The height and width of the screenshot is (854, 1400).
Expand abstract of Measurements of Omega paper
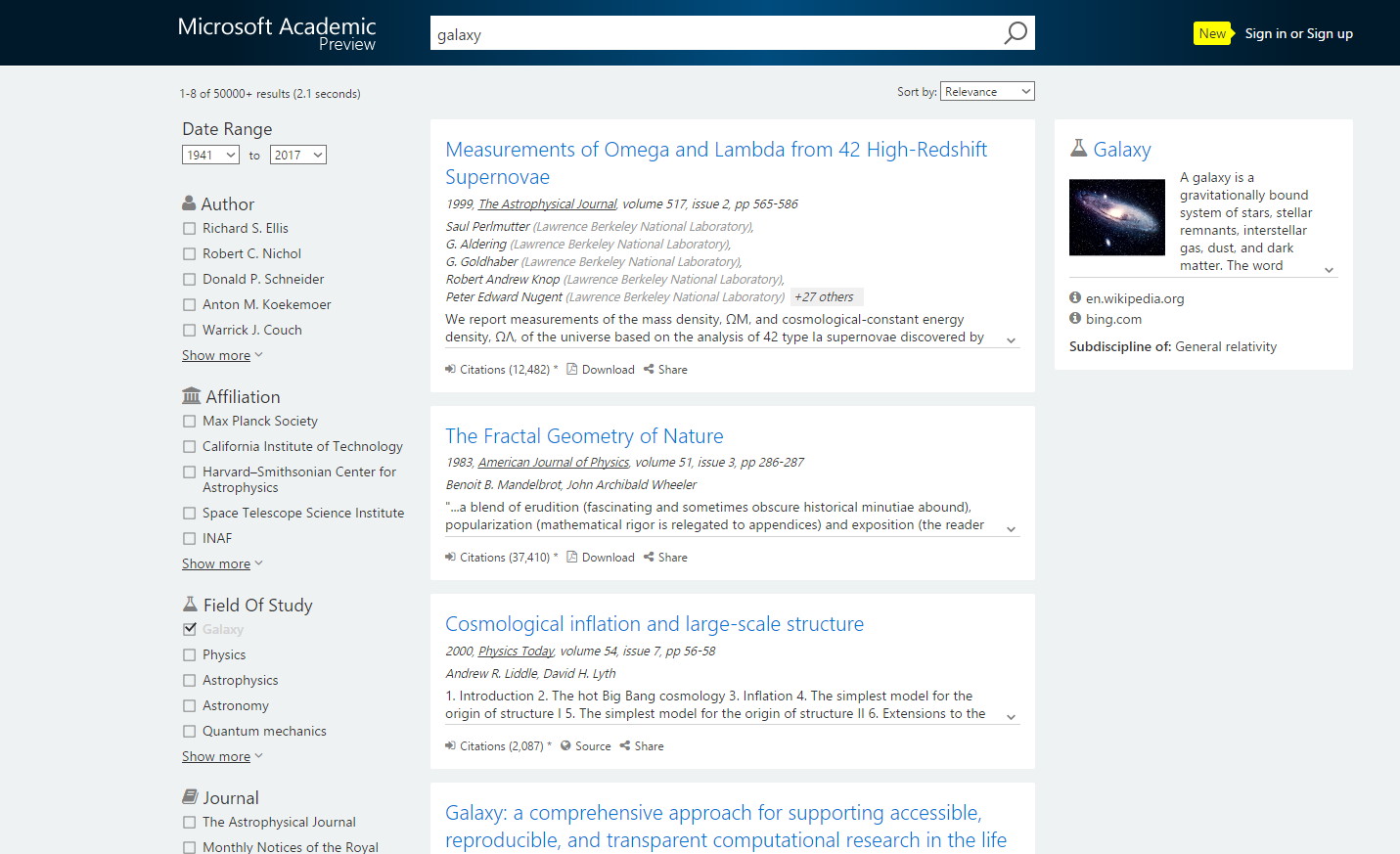[1011, 340]
